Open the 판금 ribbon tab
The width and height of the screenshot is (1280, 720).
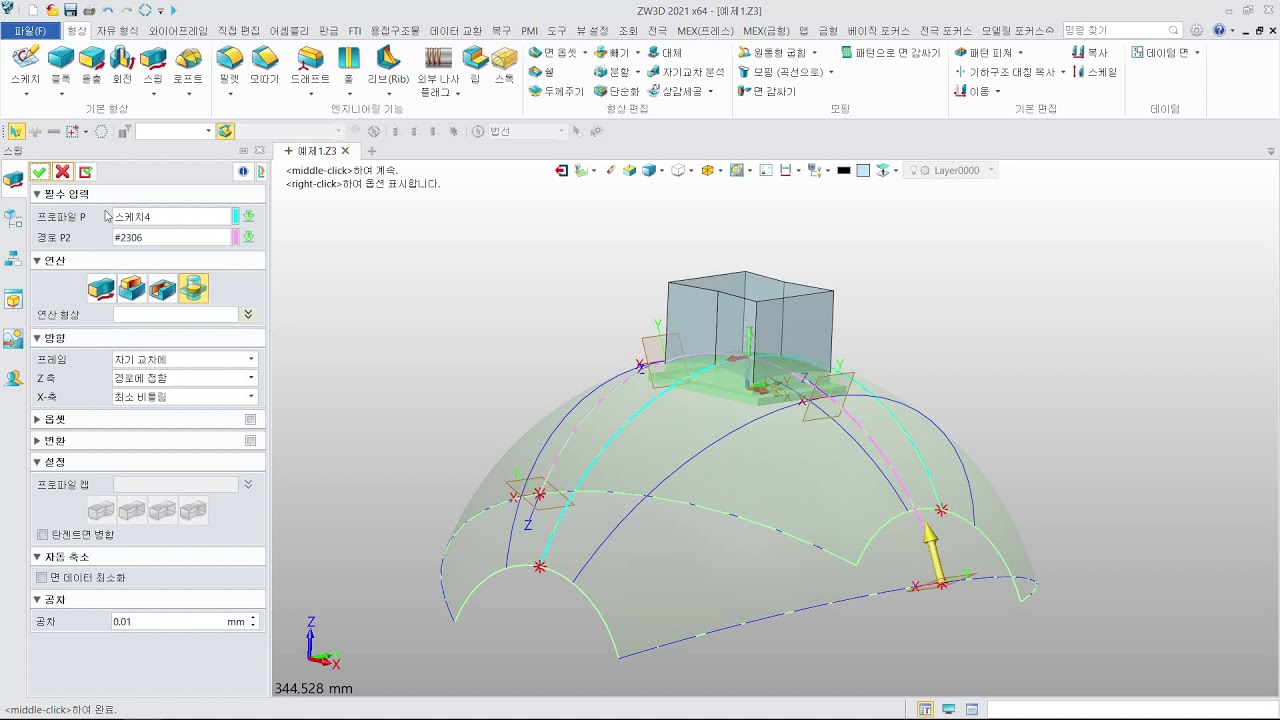[x=328, y=31]
